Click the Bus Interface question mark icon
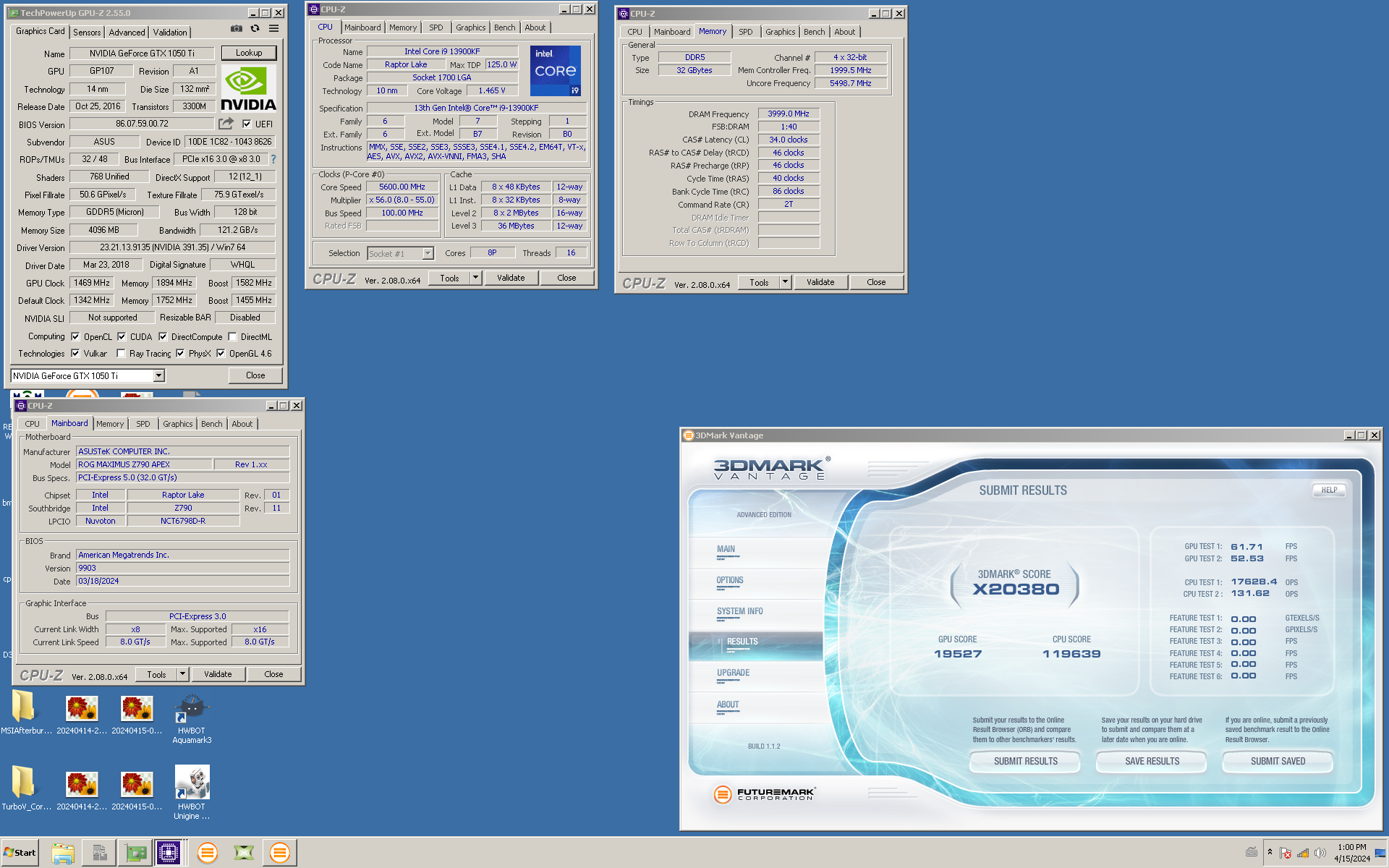 click(273, 159)
